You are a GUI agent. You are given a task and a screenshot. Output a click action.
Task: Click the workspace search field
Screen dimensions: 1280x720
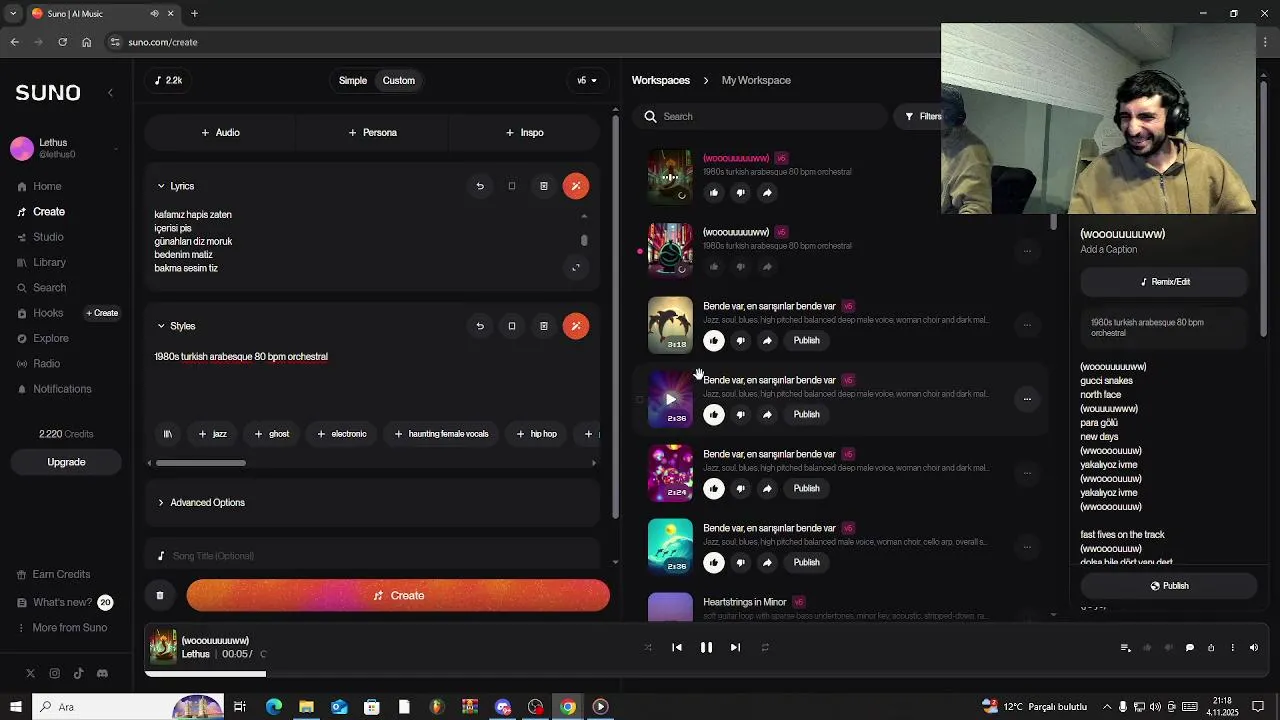click(x=760, y=117)
